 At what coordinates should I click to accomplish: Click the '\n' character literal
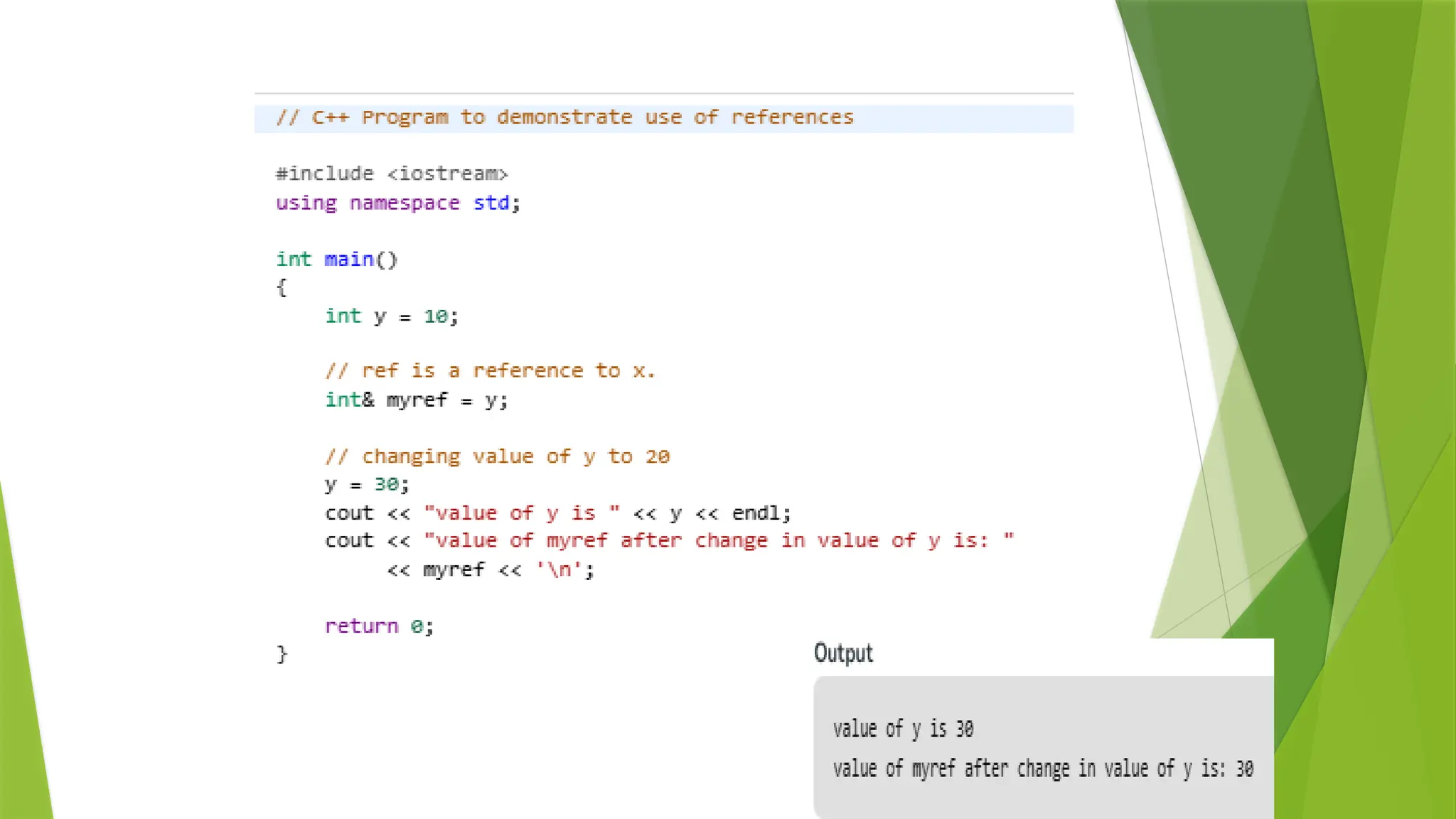[x=559, y=570]
